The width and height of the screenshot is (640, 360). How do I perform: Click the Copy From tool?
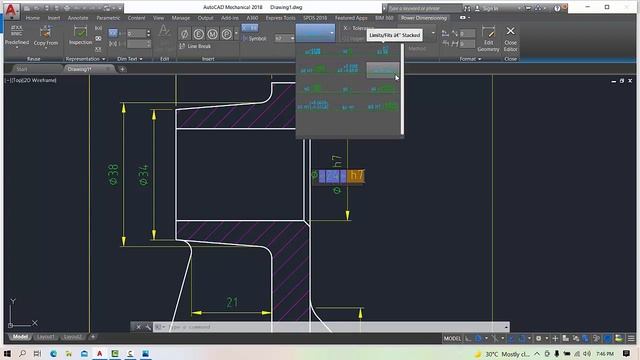coord(46,36)
